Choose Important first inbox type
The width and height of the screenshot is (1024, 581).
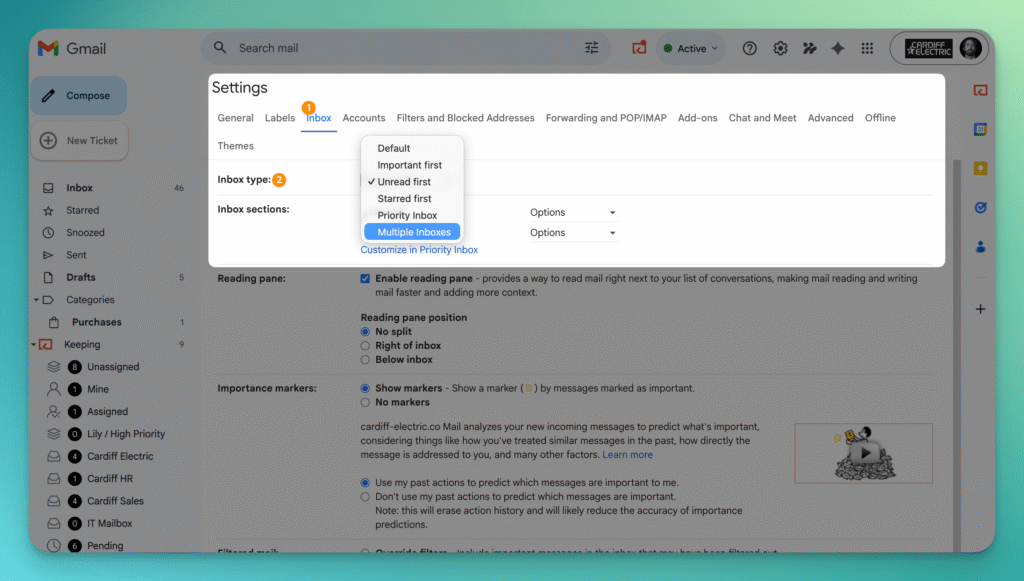tap(412, 165)
